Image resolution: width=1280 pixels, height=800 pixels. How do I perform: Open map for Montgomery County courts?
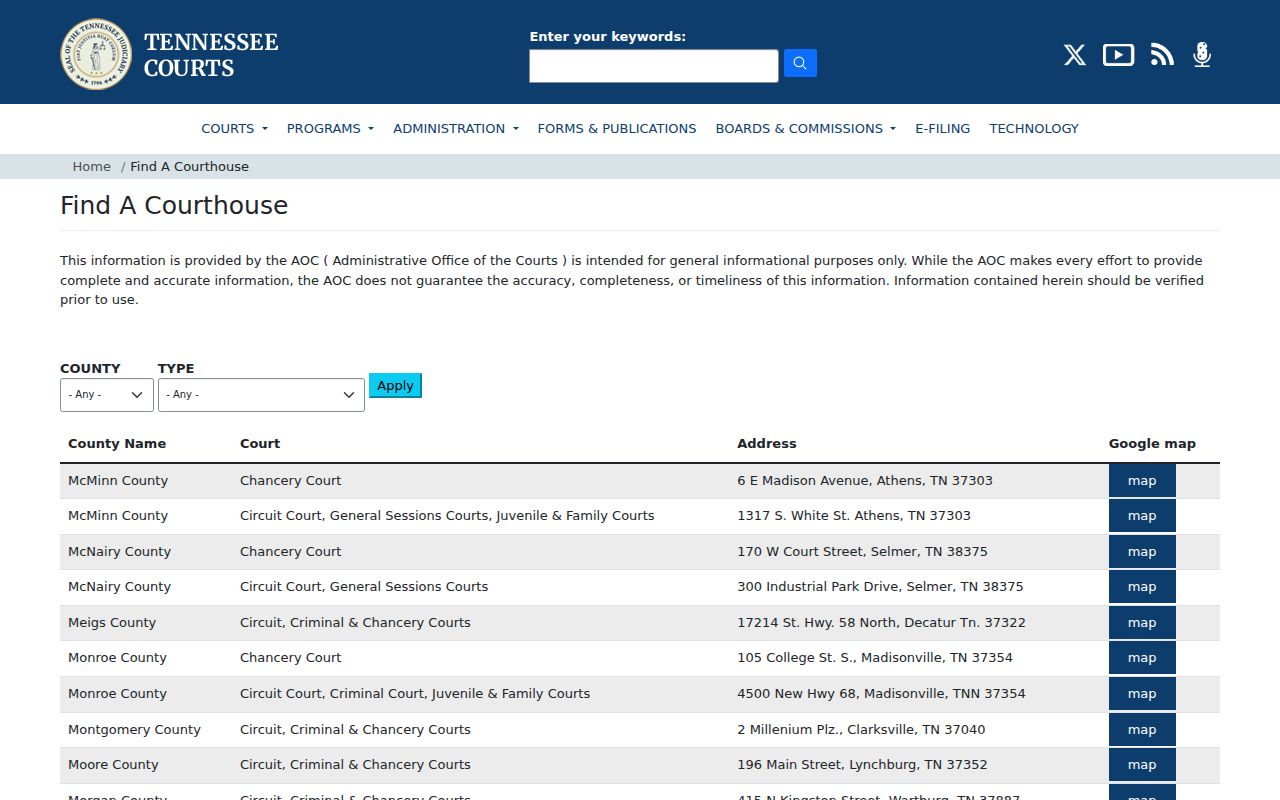coord(1142,730)
